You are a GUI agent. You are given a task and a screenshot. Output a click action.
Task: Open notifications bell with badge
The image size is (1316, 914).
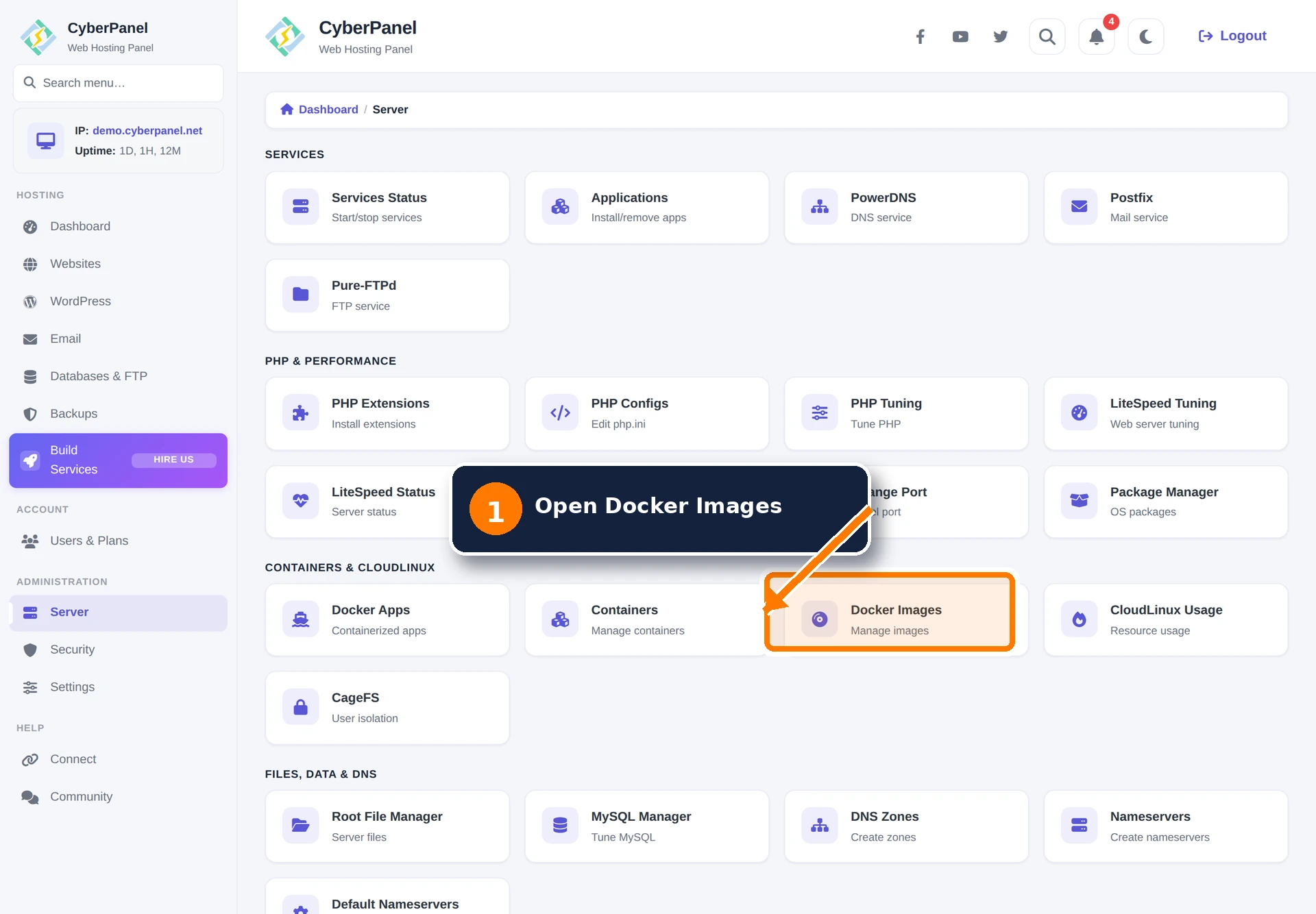click(x=1097, y=36)
